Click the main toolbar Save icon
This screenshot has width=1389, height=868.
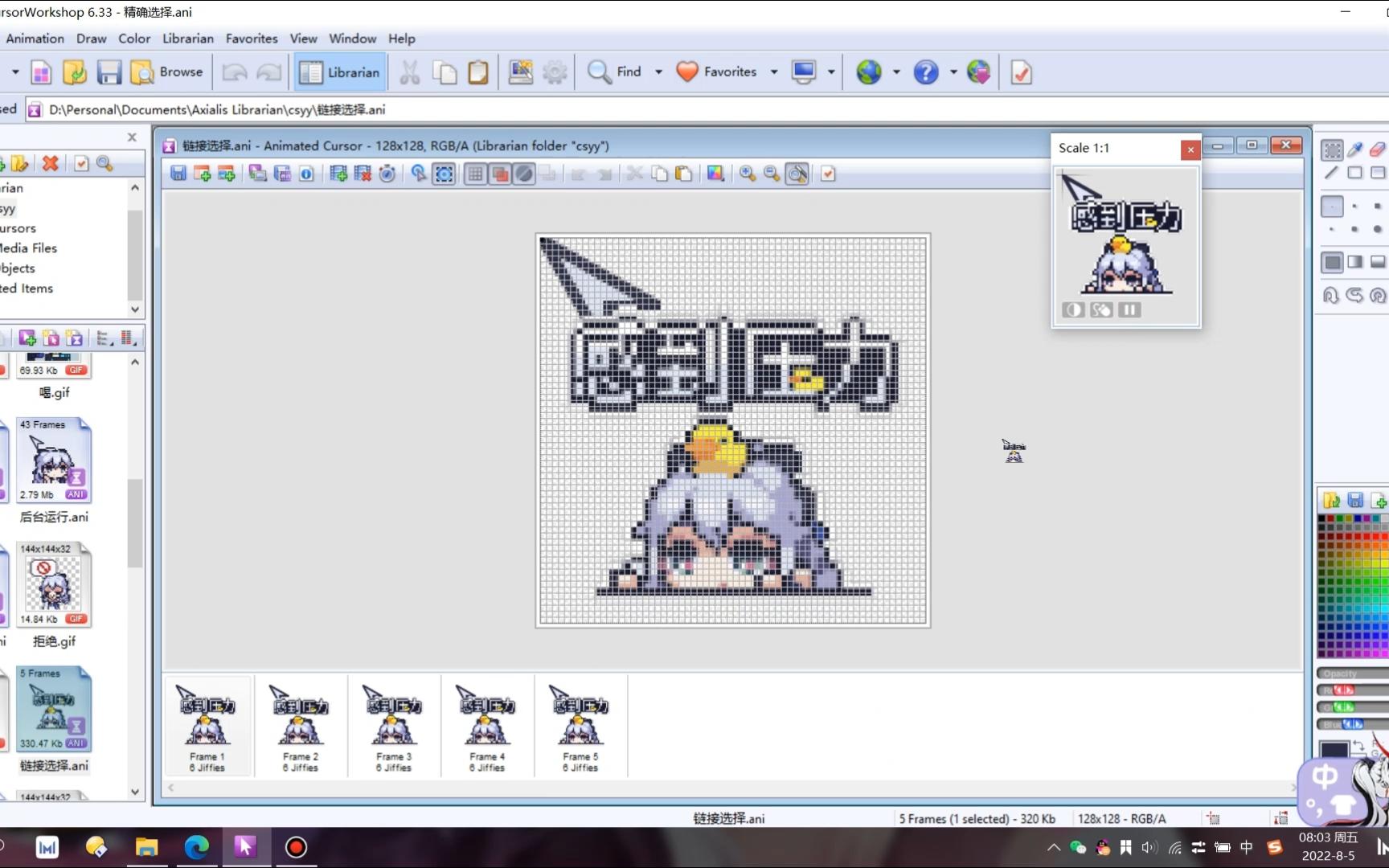point(109,72)
